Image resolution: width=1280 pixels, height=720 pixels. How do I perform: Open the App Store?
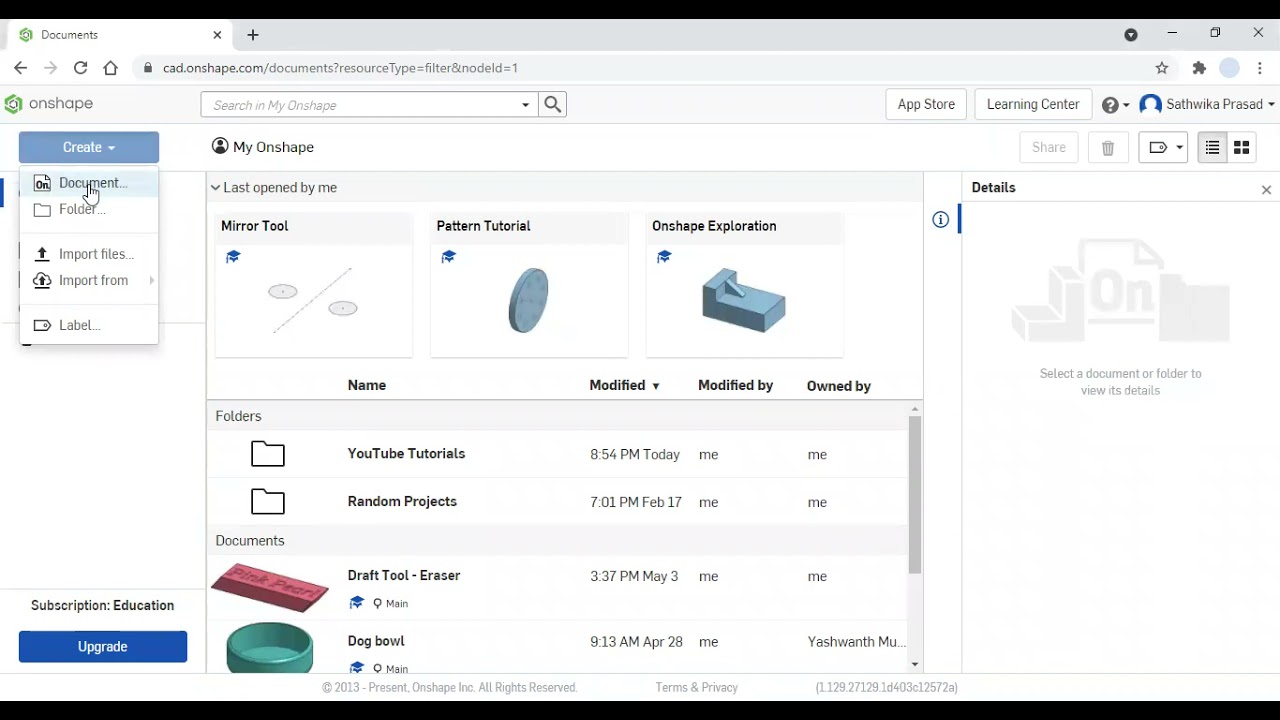926,104
